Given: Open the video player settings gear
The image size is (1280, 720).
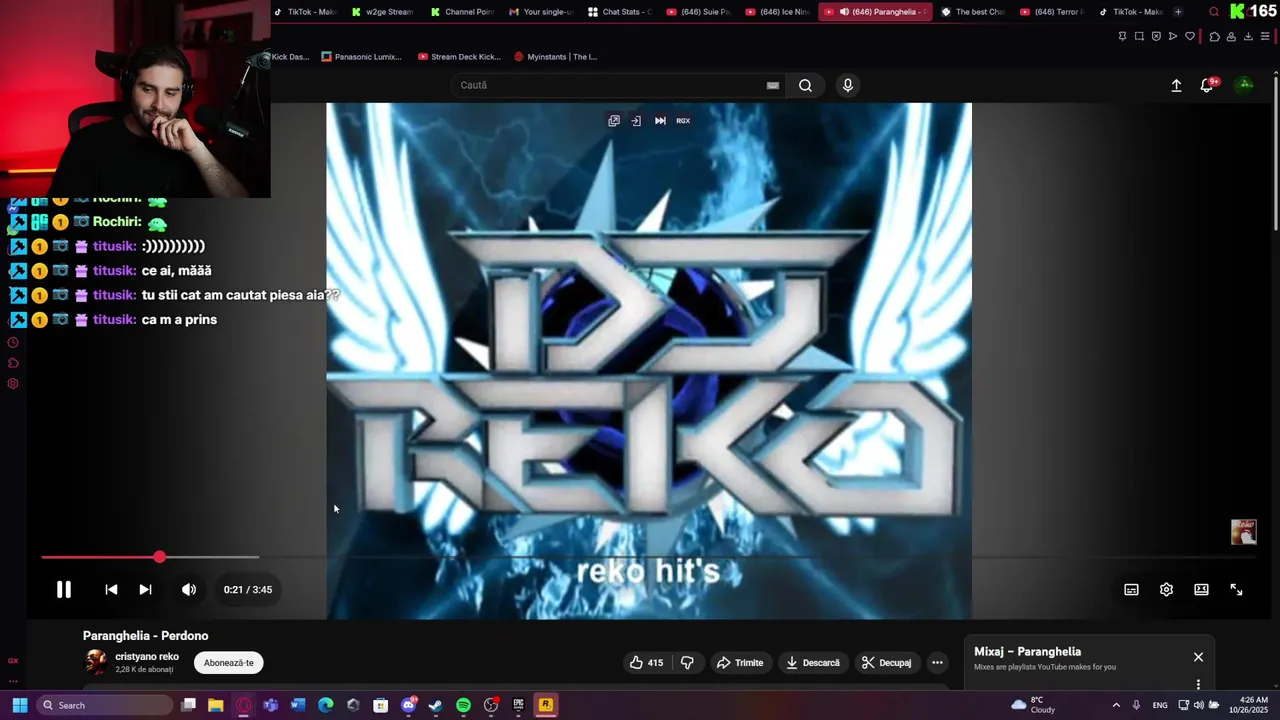Looking at the screenshot, I should click(1166, 590).
